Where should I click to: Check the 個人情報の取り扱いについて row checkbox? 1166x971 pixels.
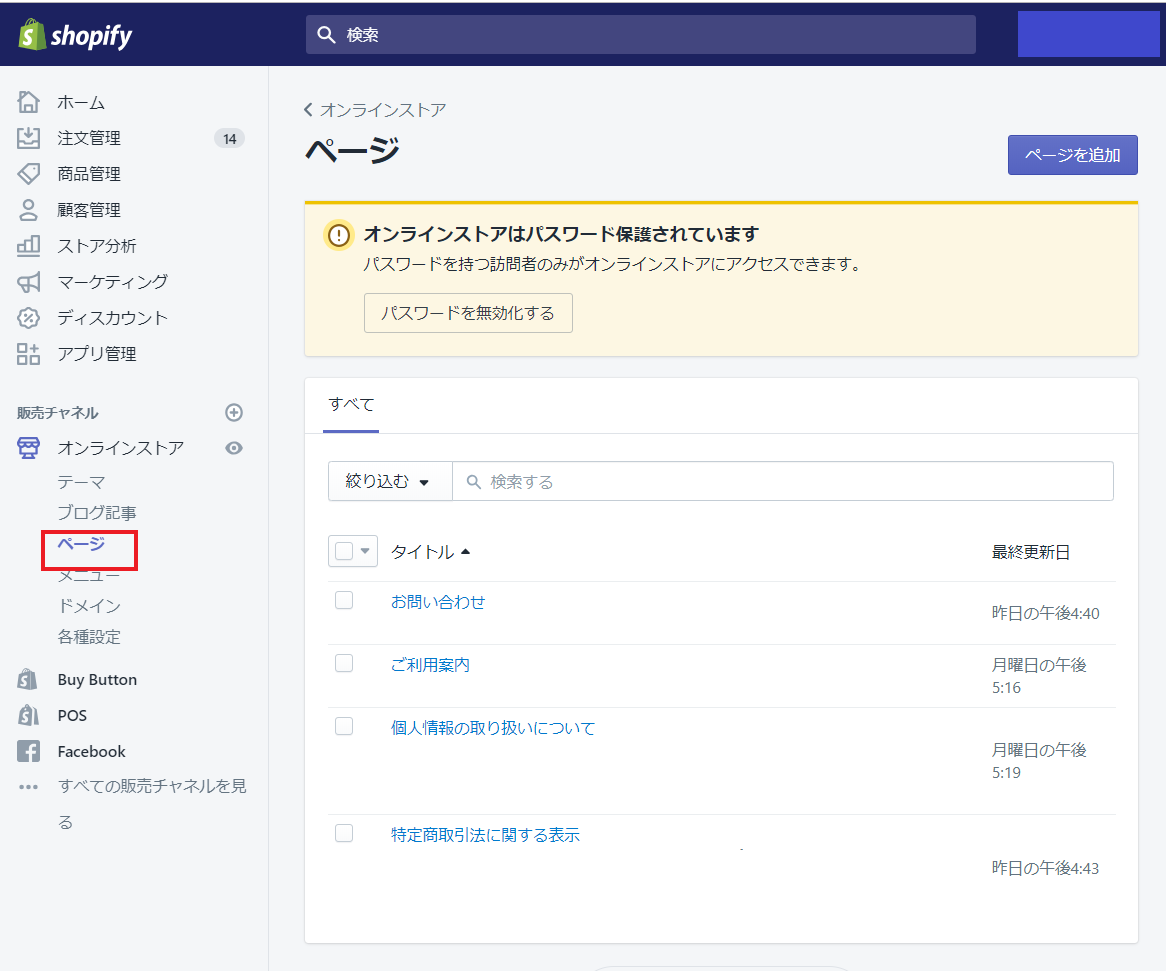pyautogui.click(x=344, y=726)
